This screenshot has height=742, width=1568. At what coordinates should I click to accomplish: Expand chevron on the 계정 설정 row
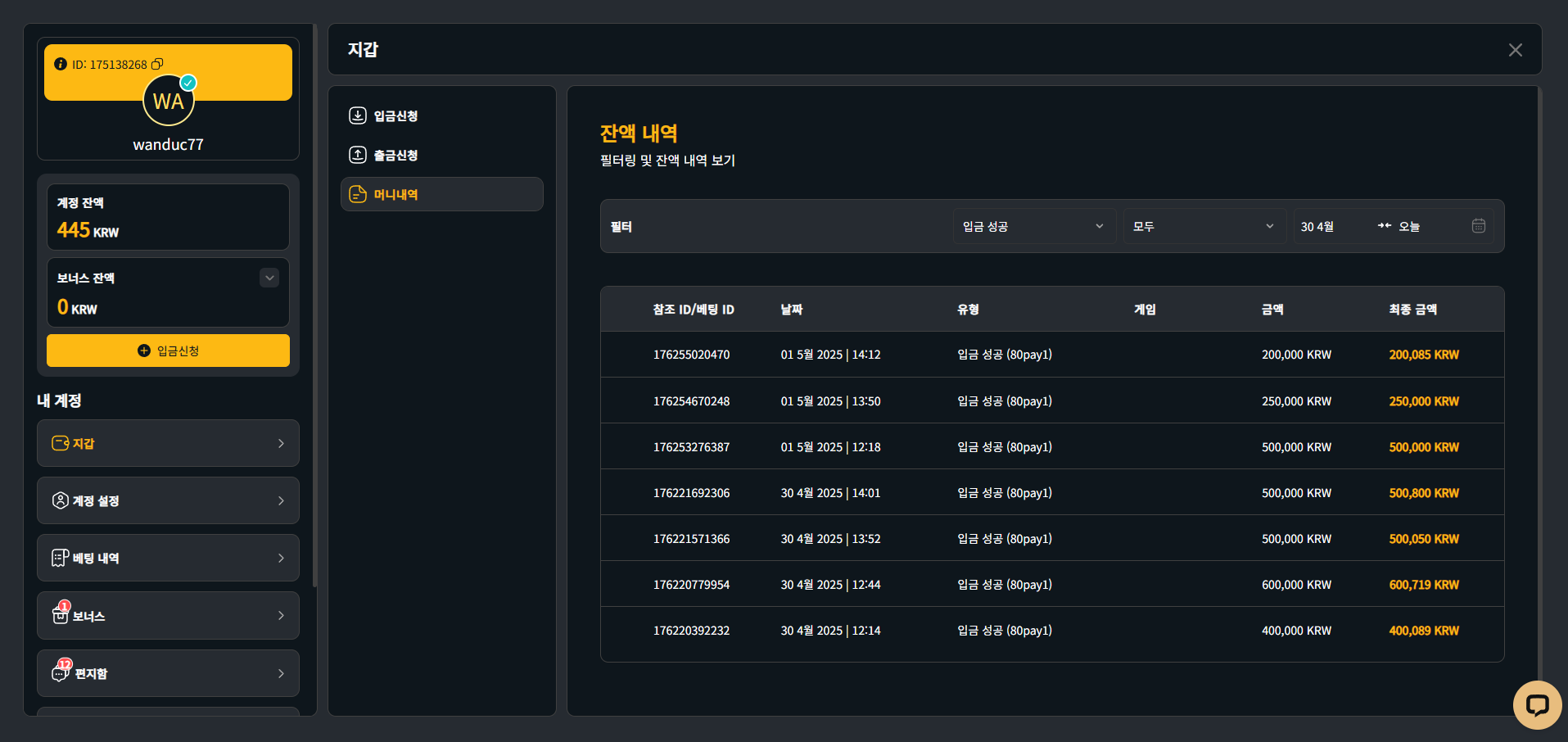281,500
